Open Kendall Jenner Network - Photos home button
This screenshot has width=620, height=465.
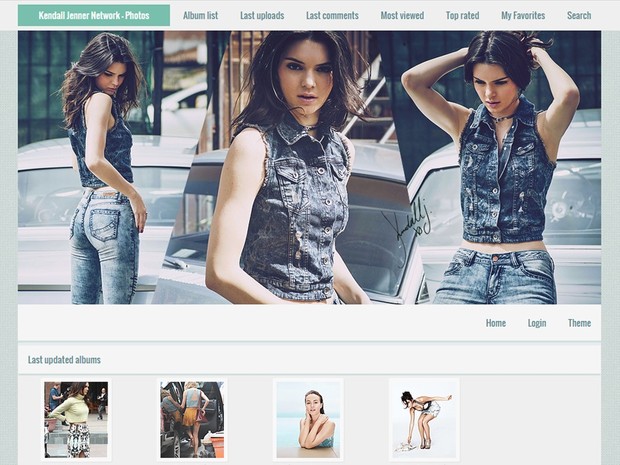[x=94, y=15]
